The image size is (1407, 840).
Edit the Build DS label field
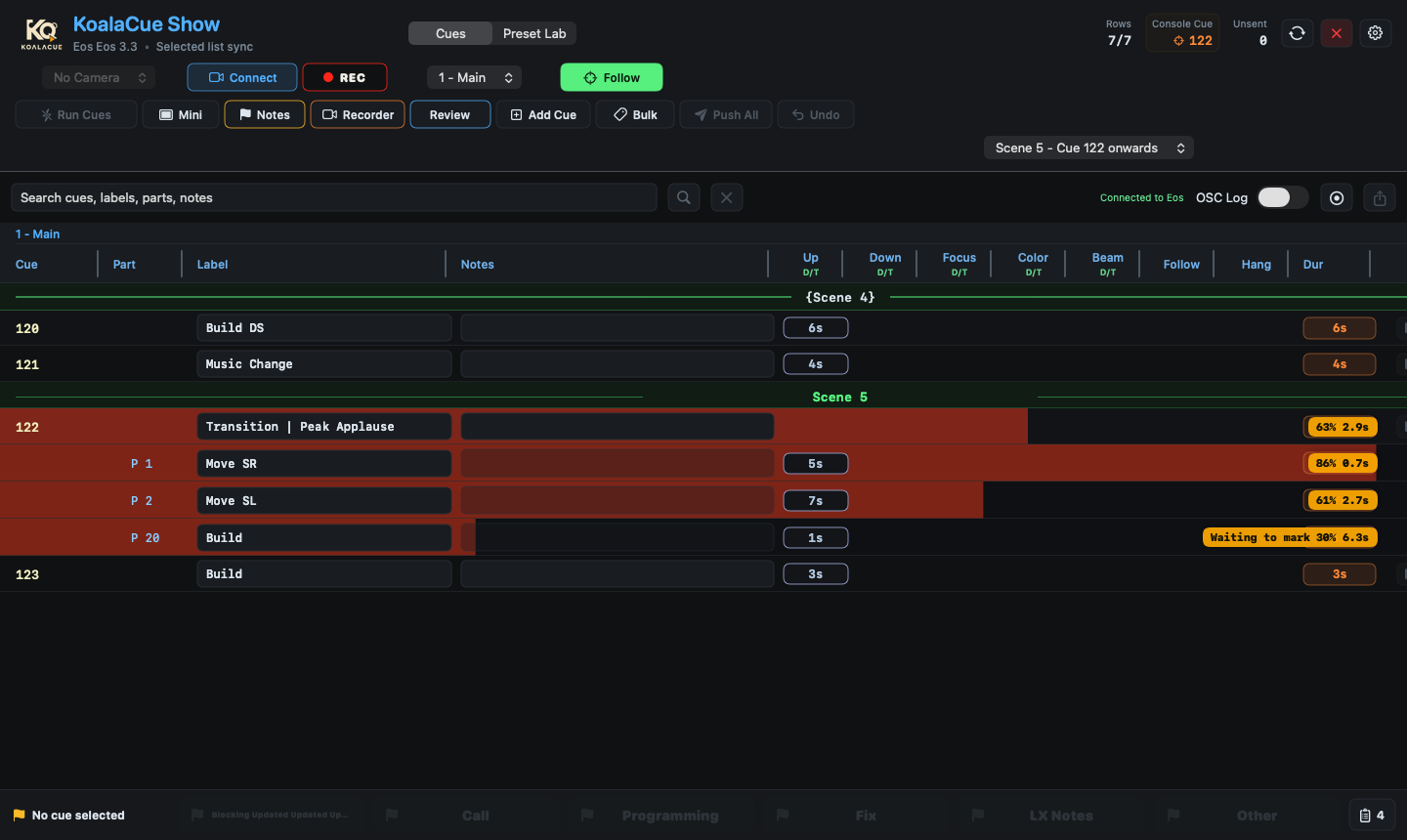(x=324, y=328)
